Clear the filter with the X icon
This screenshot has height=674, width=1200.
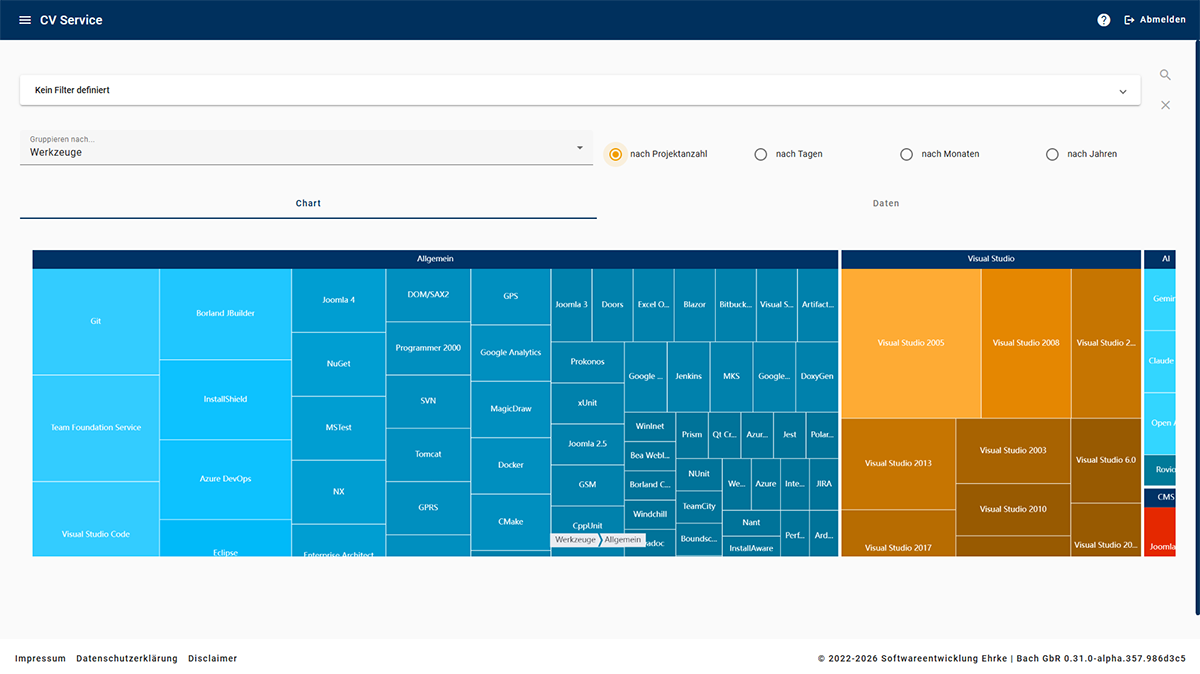point(1165,105)
